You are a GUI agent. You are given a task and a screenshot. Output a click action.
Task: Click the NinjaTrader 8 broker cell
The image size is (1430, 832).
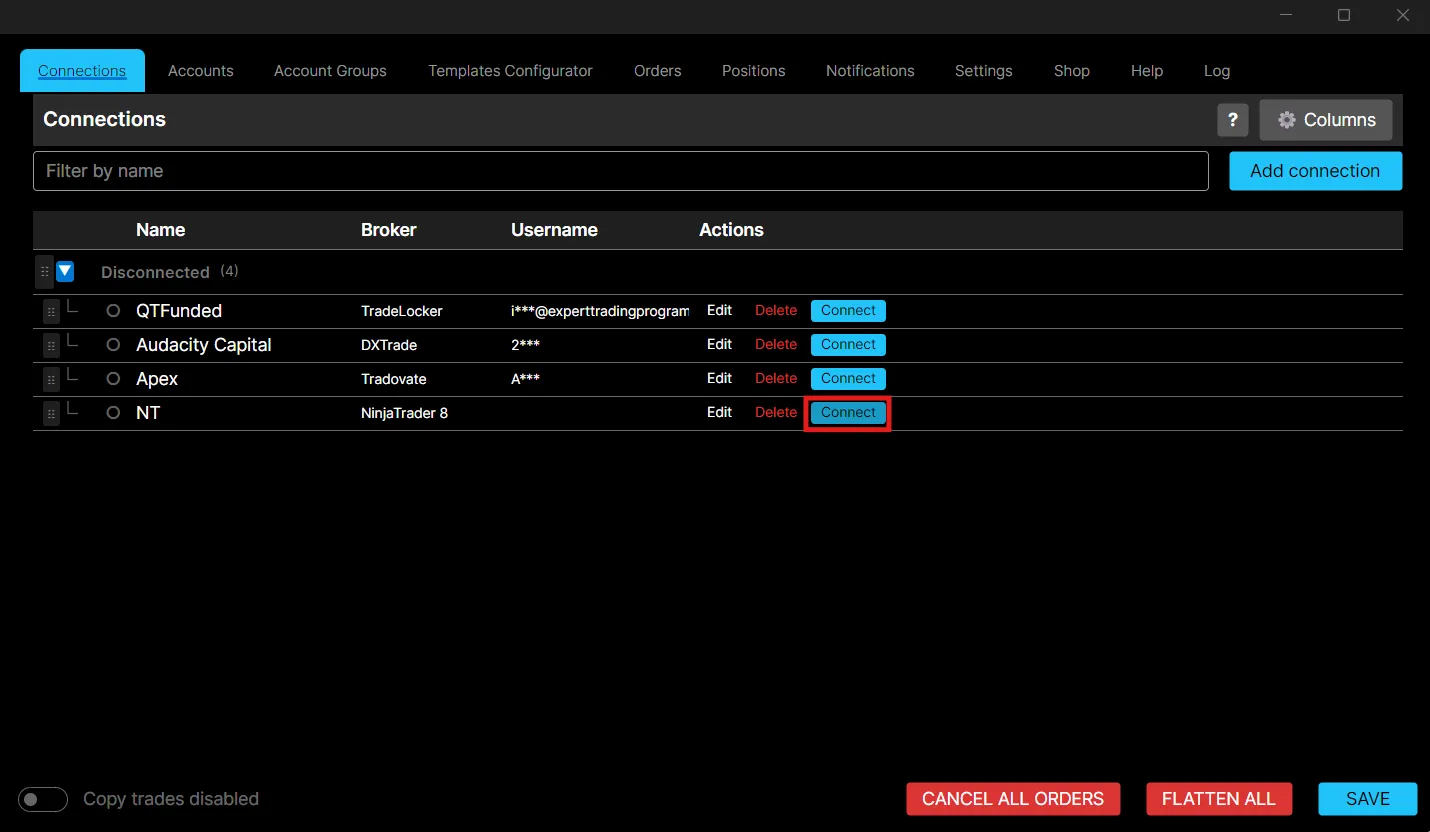point(404,413)
